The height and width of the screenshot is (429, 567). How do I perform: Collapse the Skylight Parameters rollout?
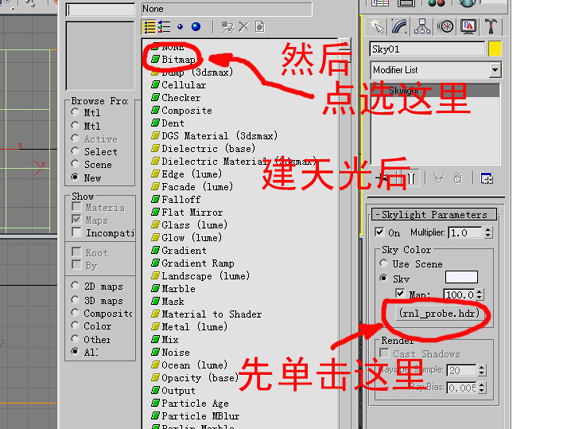(434, 214)
